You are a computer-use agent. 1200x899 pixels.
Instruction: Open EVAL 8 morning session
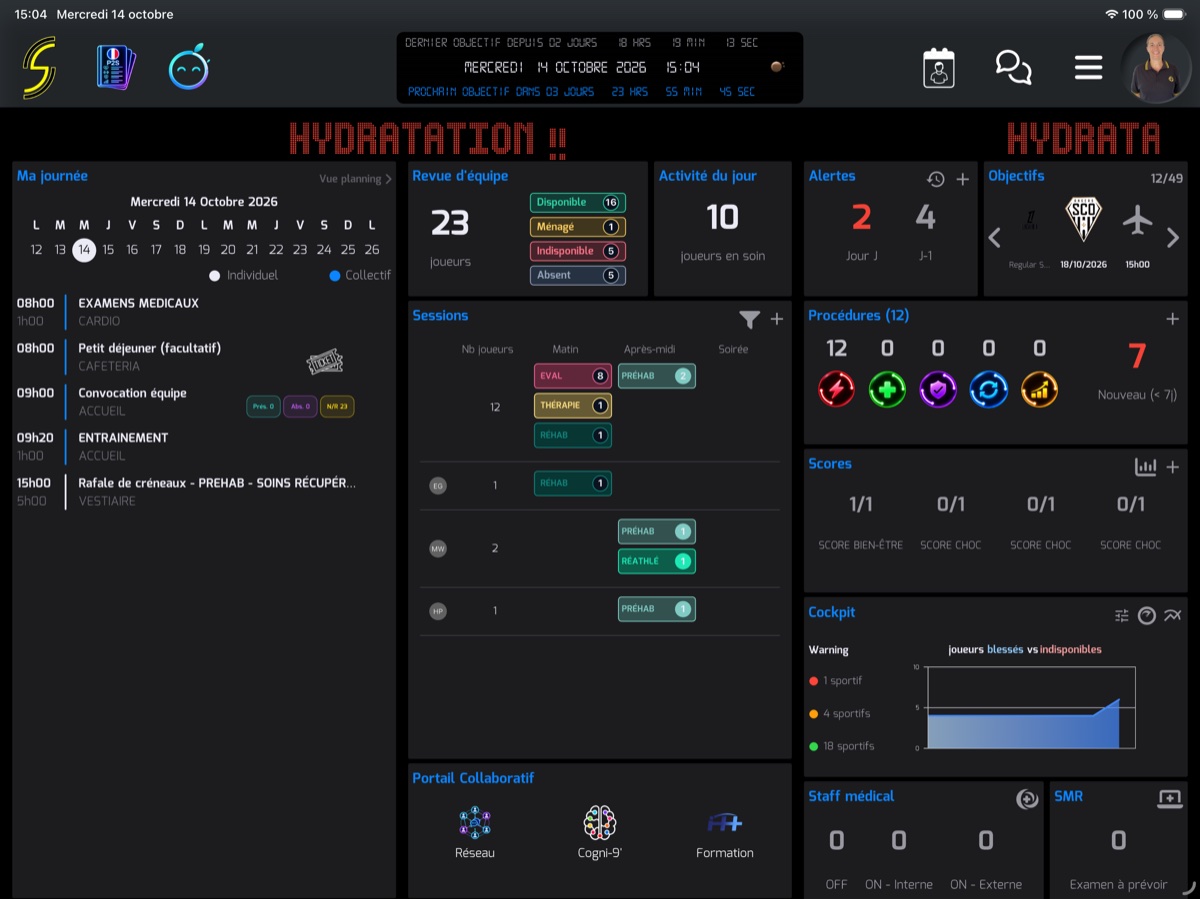pyautogui.click(x=573, y=376)
